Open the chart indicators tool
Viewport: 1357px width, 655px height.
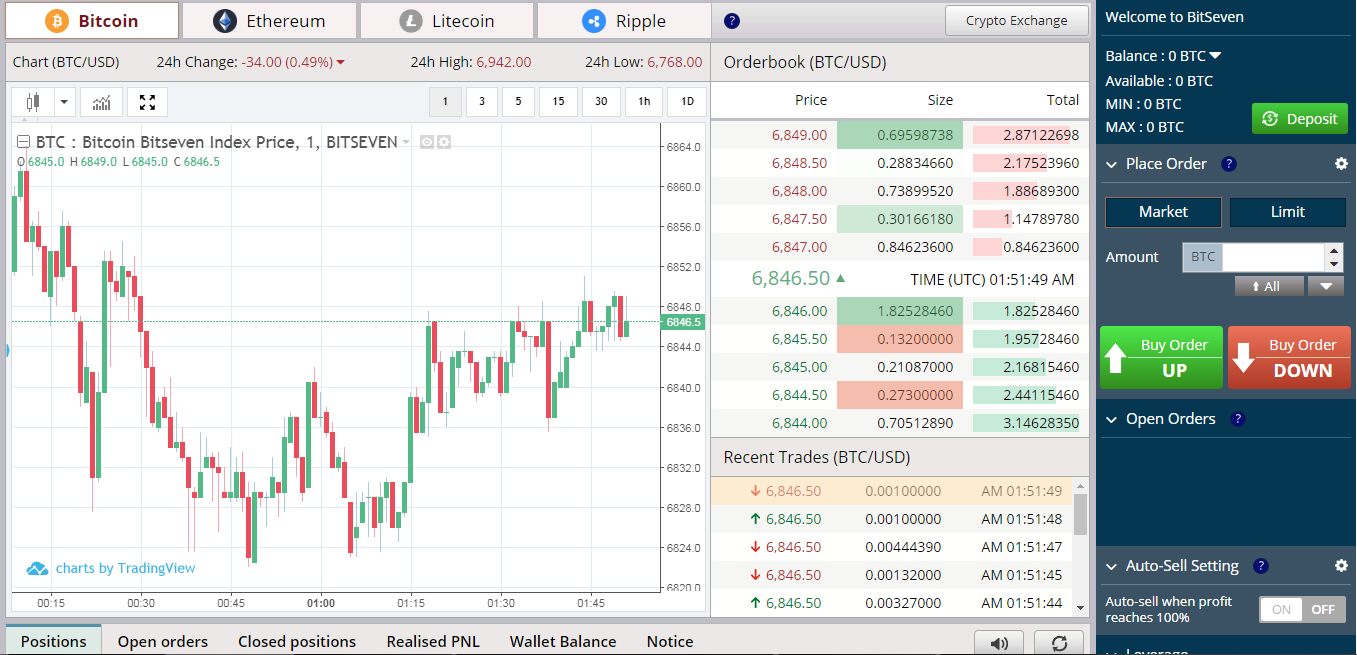click(x=102, y=102)
